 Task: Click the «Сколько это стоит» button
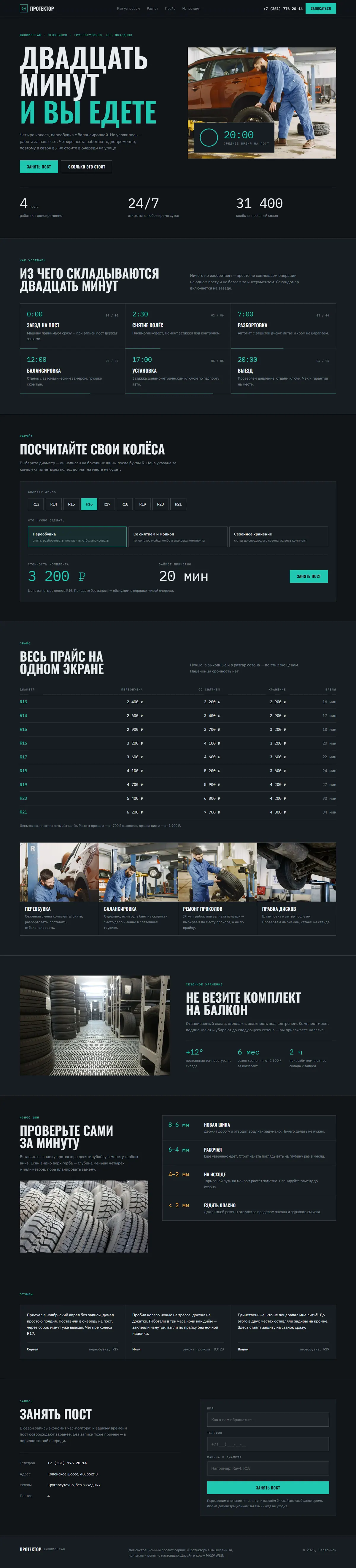click(x=87, y=166)
